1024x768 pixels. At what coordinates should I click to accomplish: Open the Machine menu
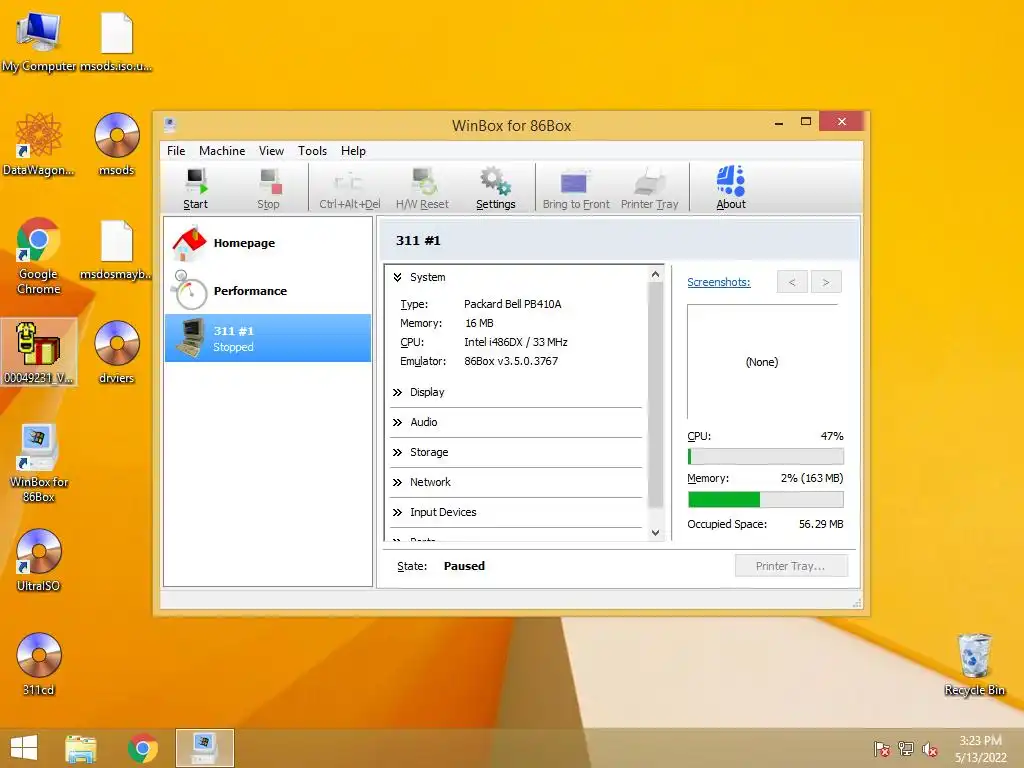[222, 151]
